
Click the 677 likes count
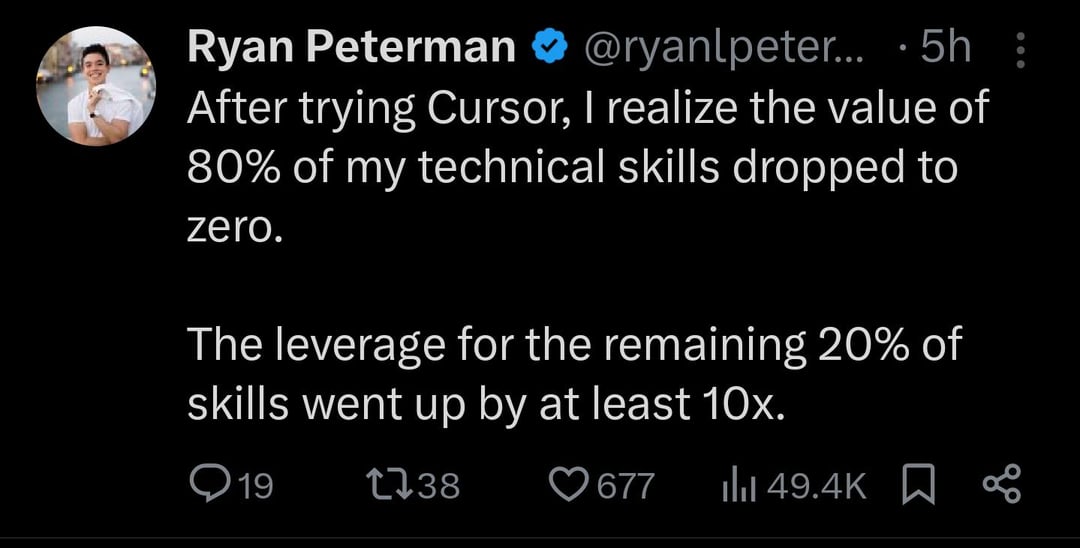click(626, 487)
